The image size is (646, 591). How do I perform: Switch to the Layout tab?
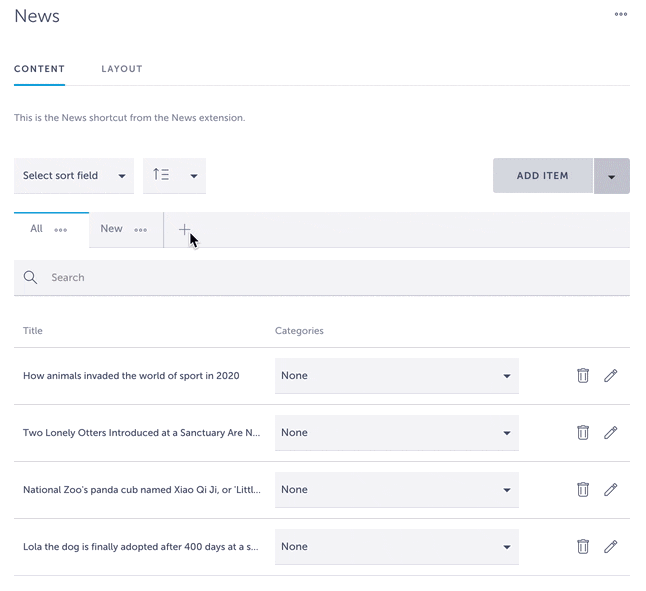click(x=122, y=69)
